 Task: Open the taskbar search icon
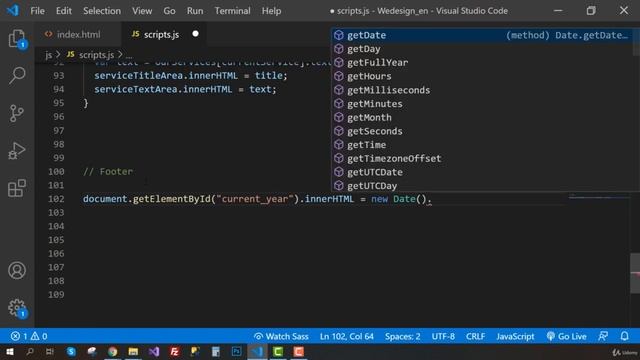[30, 352]
